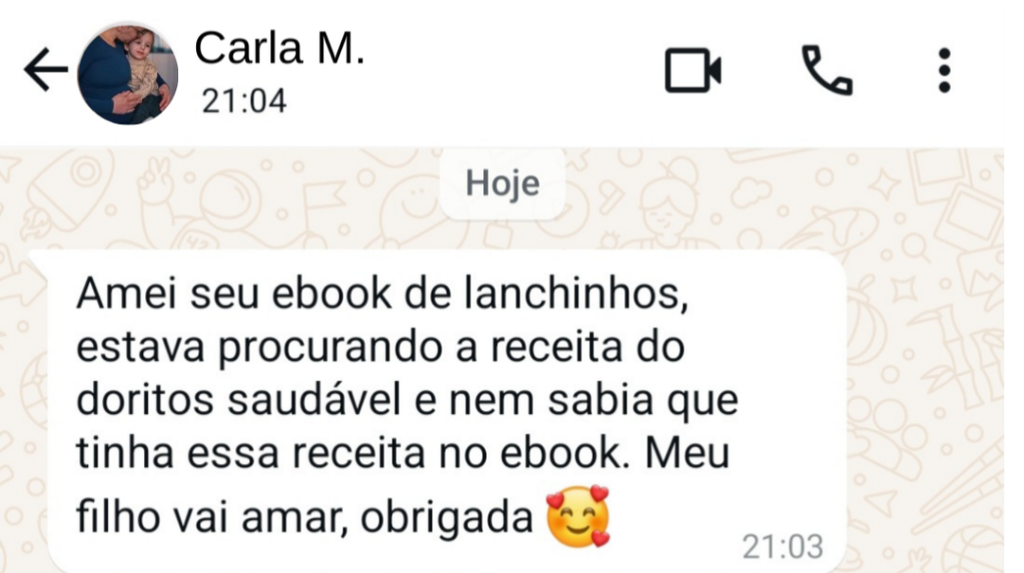Tap the 21:03 message timestamp
Viewport: 1024px width, 573px height.
[x=782, y=546]
